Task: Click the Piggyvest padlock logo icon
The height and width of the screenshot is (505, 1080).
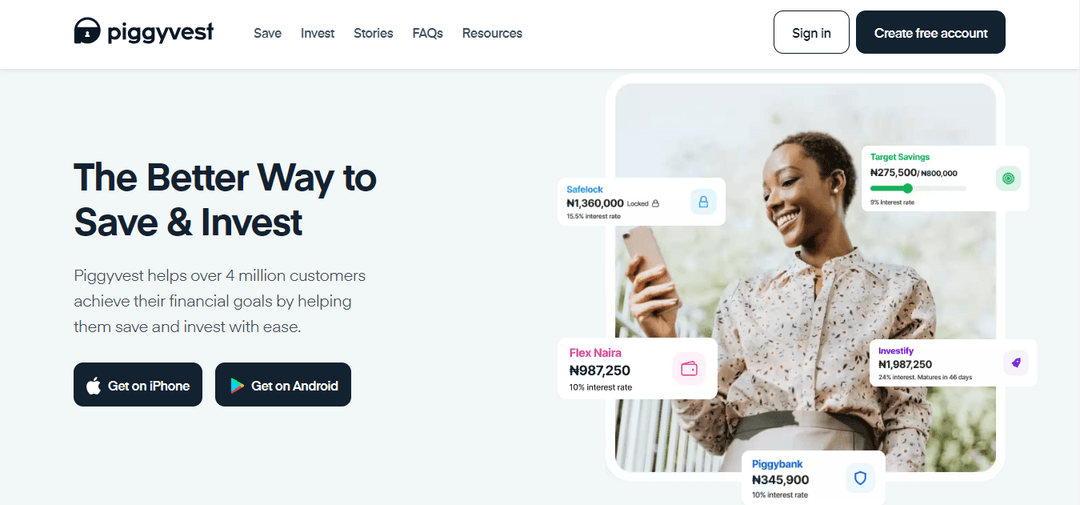Action: (x=87, y=31)
